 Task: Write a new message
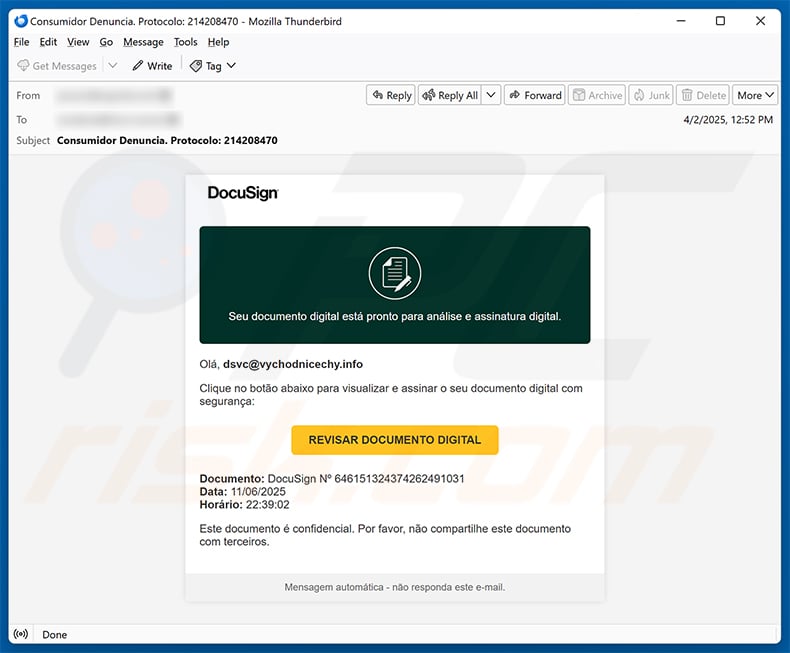coord(152,66)
